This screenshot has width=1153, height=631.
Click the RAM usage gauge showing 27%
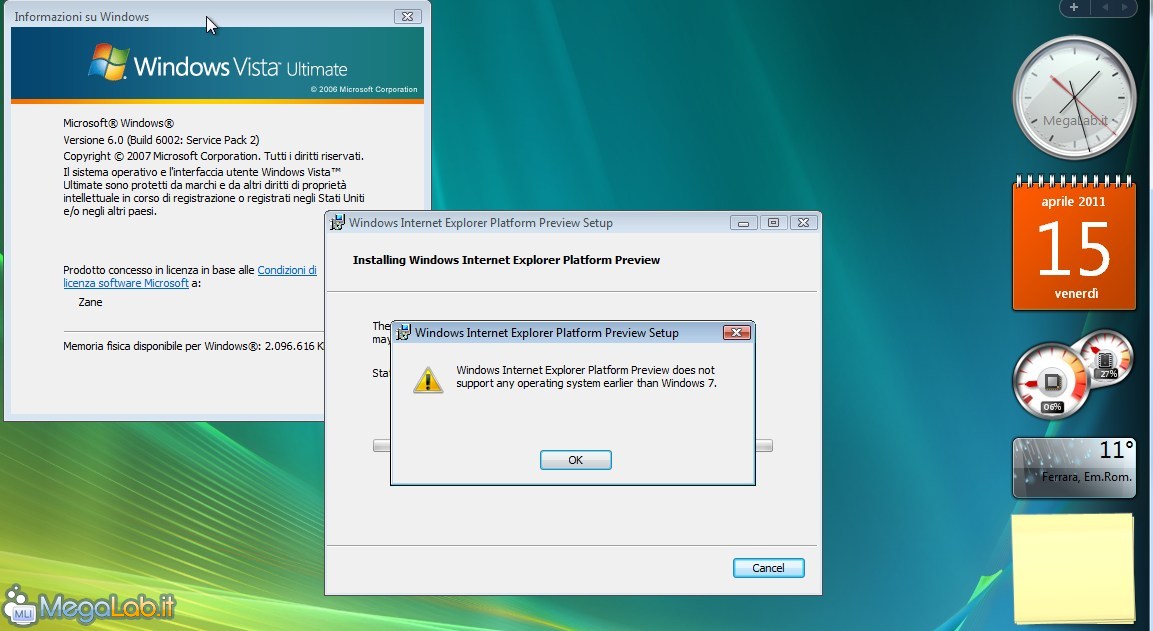[1104, 358]
